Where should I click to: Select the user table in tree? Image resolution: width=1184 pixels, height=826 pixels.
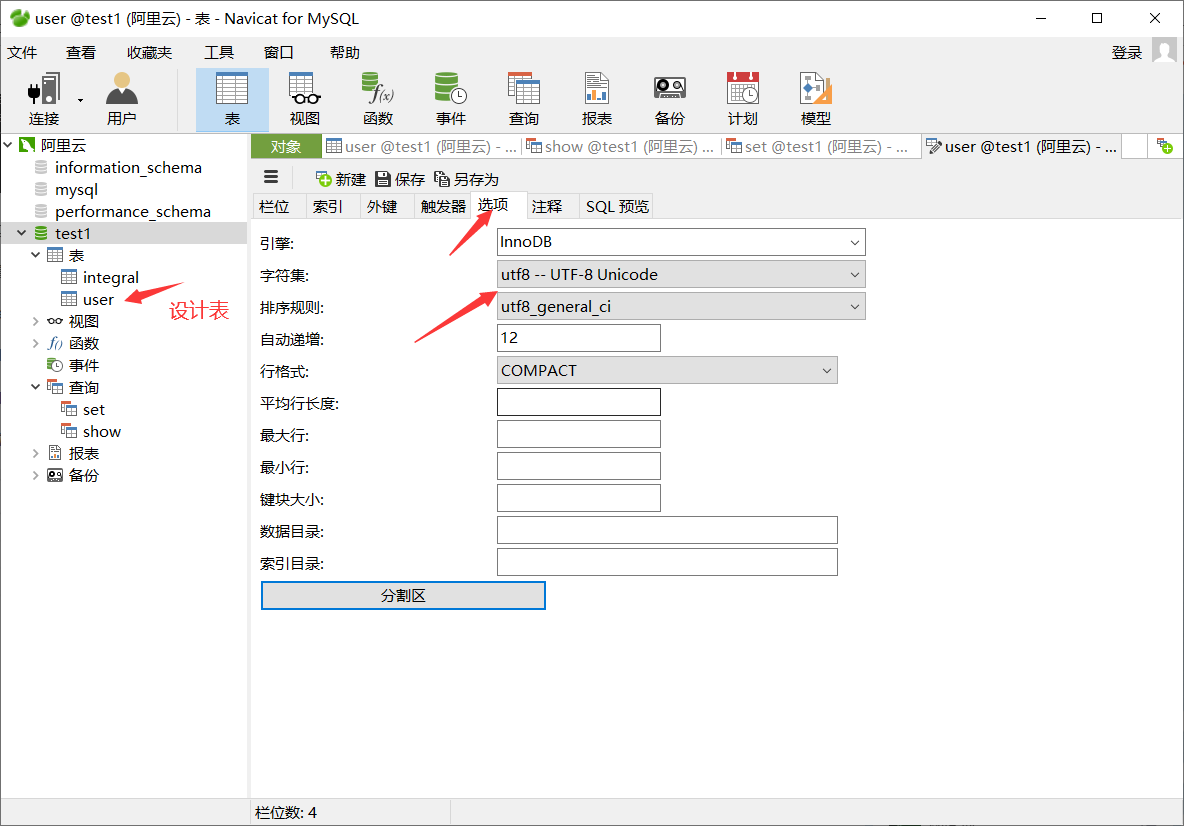[98, 299]
